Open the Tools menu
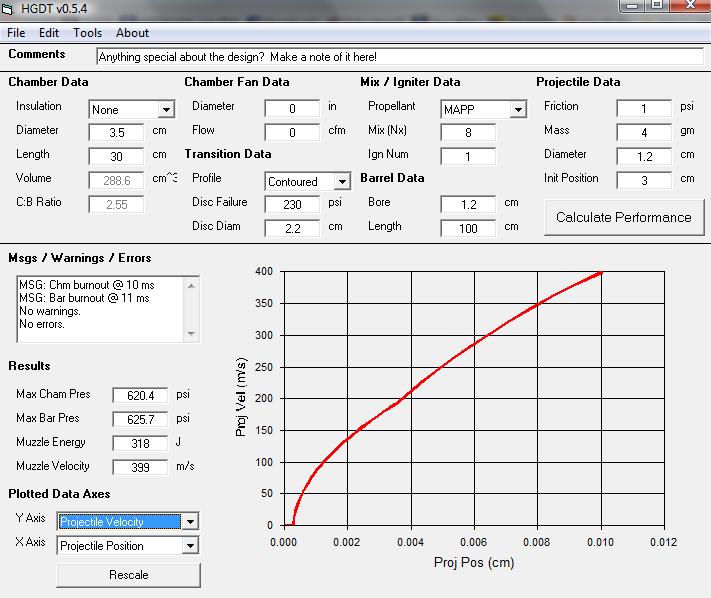This screenshot has height=598, width=711. (x=87, y=33)
